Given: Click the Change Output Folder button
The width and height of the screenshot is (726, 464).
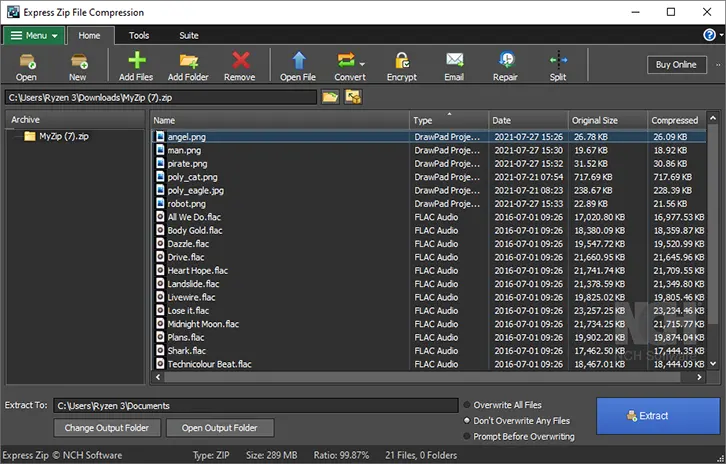Looking at the screenshot, I should click(x=107, y=428).
